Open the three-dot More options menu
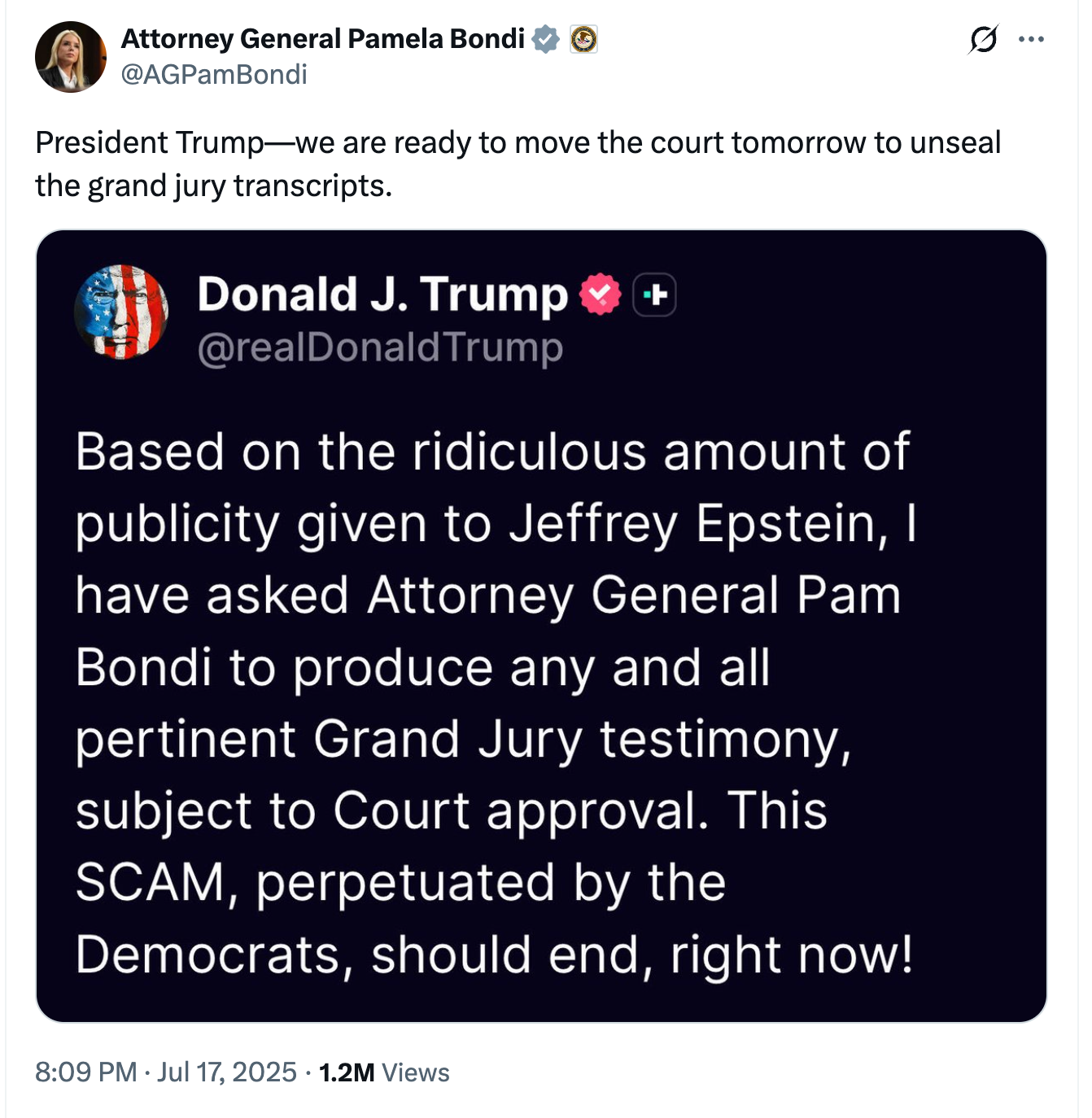Image resolution: width=1092 pixels, height=1118 pixels. pyautogui.click(x=1031, y=39)
